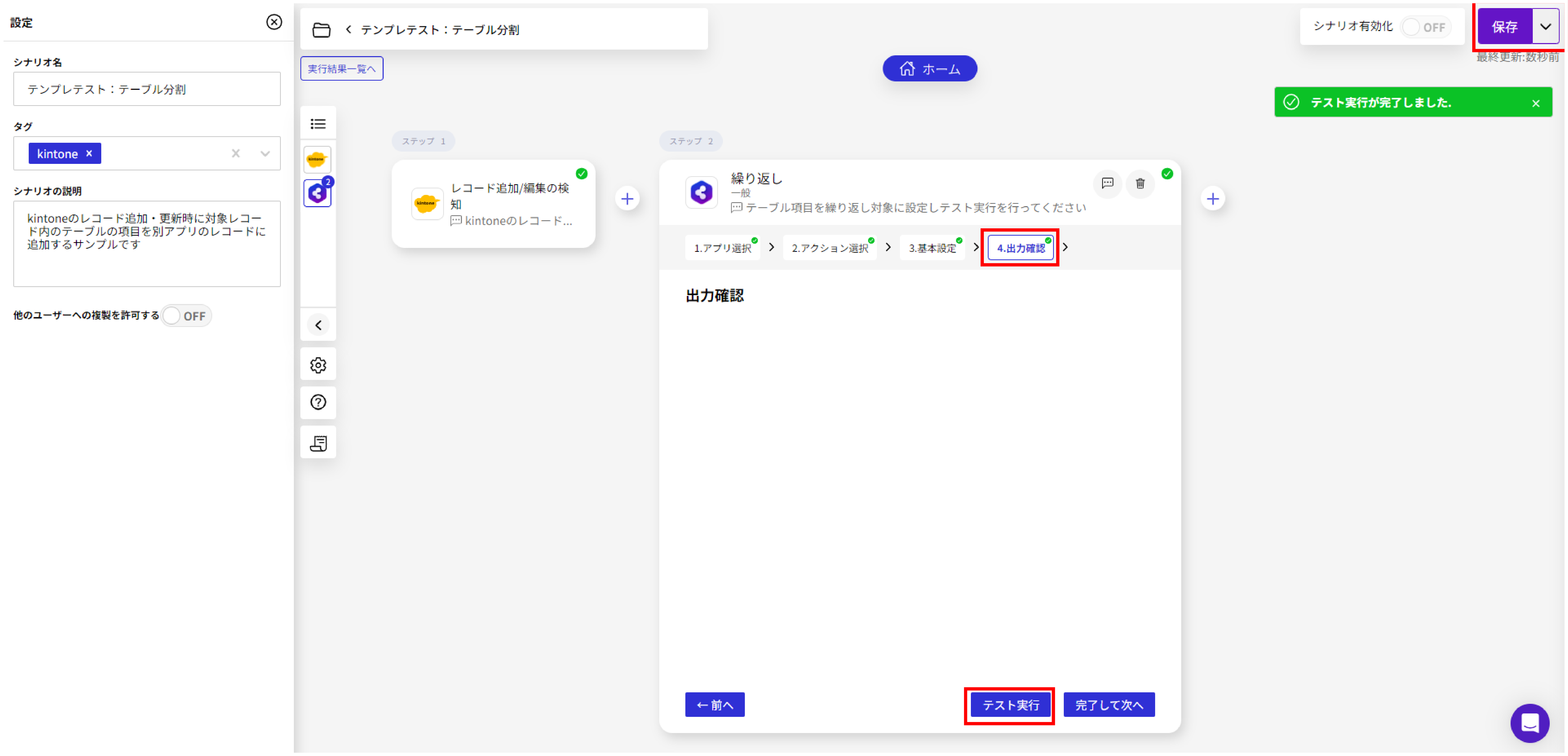The height and width of the screenshot is (756, 1568).
Task: Open the step list icon in sidebar
Action: (318, 124)
